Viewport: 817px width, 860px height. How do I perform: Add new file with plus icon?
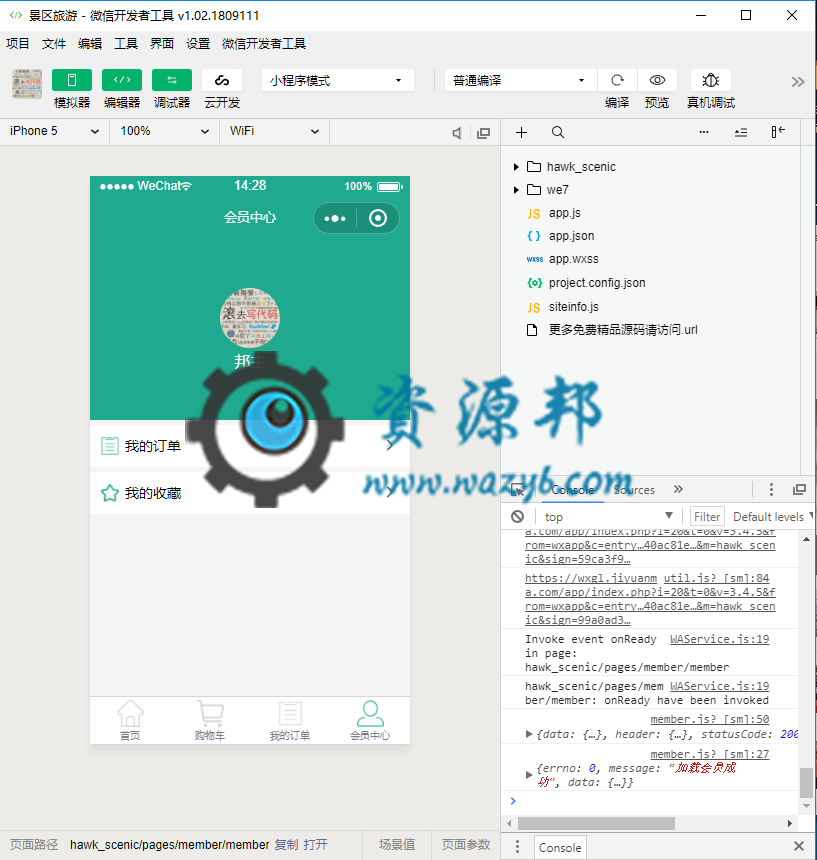[521, 132]
